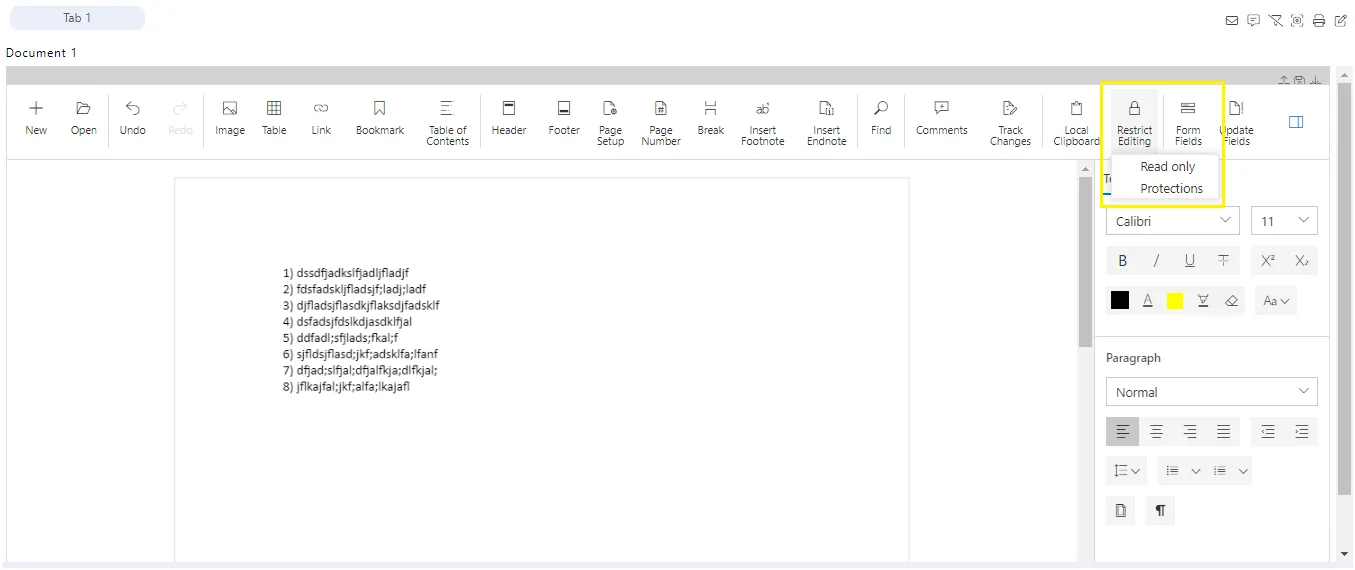The height and width of the screenshot is (570, 1355).
Task: Insert a Table
Action: click(274, 118)
